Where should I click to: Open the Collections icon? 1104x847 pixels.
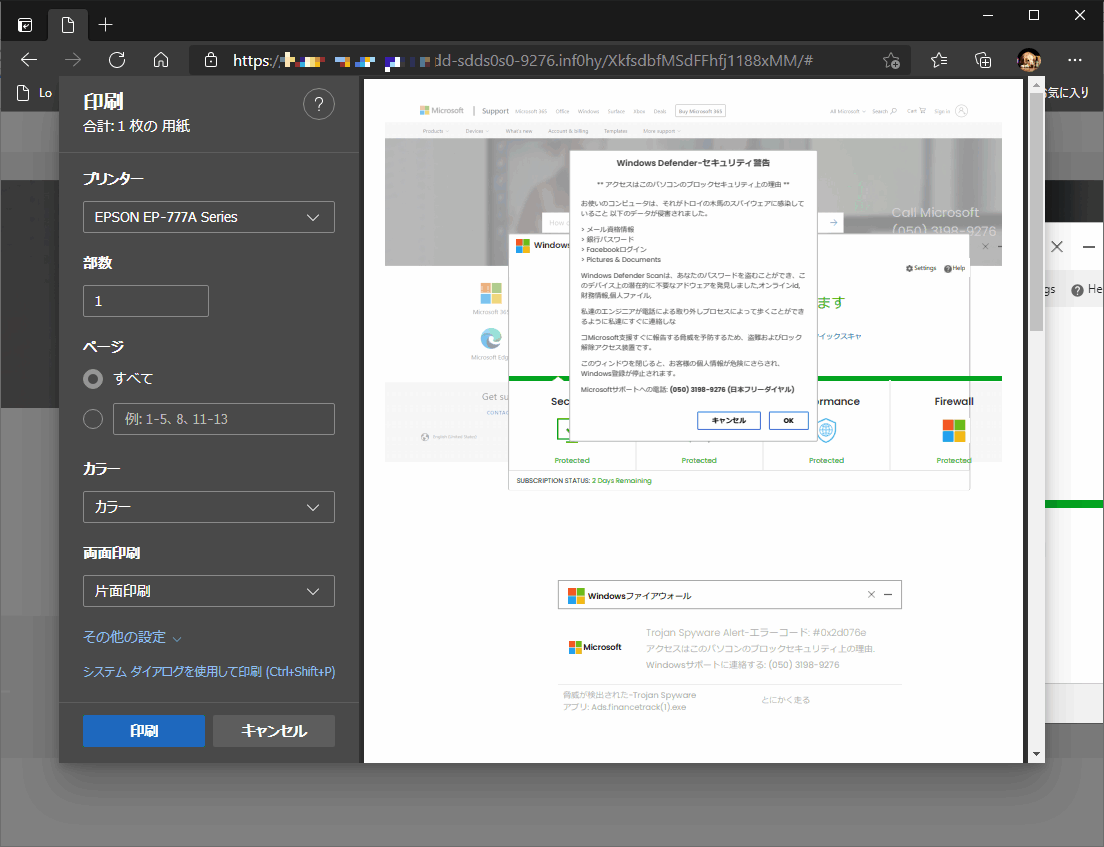pos(983,60)
